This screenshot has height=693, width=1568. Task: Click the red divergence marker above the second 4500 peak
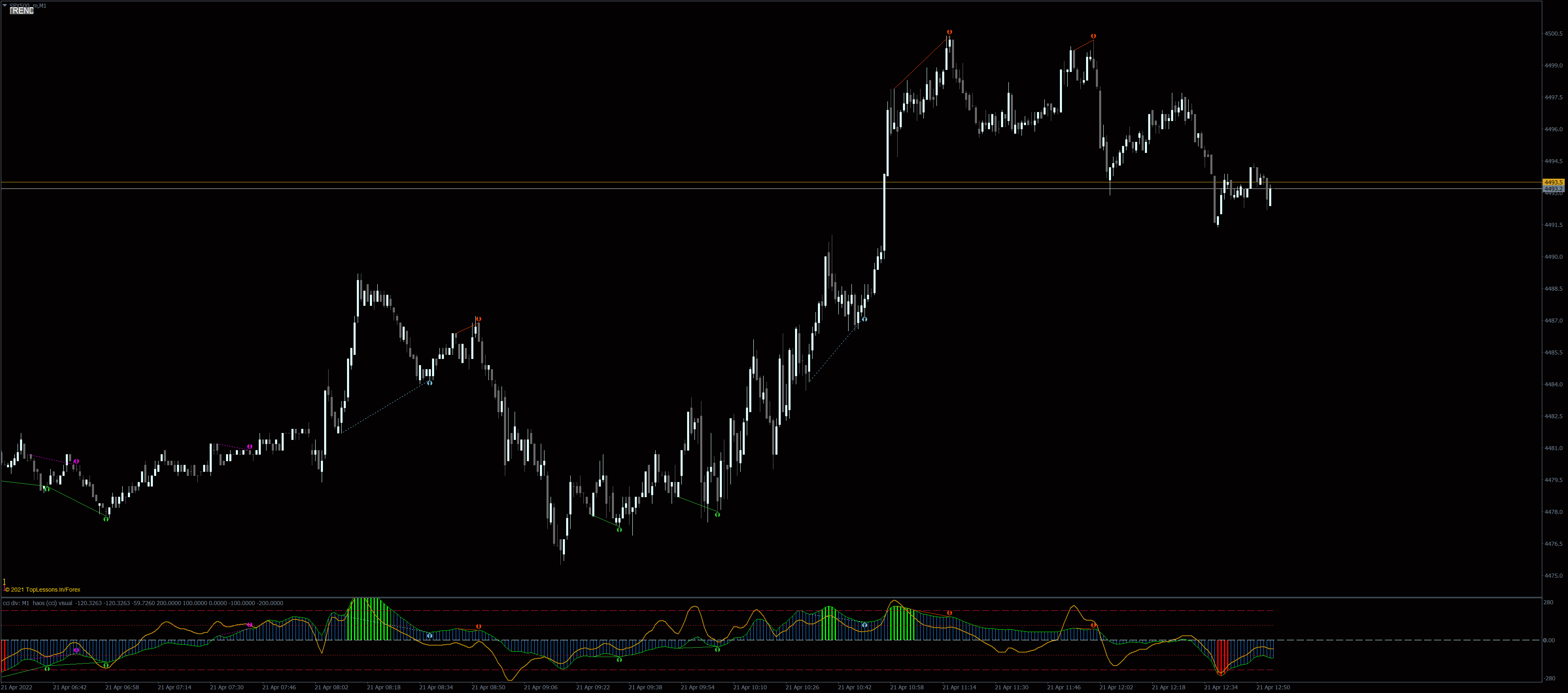(1093, 36)
